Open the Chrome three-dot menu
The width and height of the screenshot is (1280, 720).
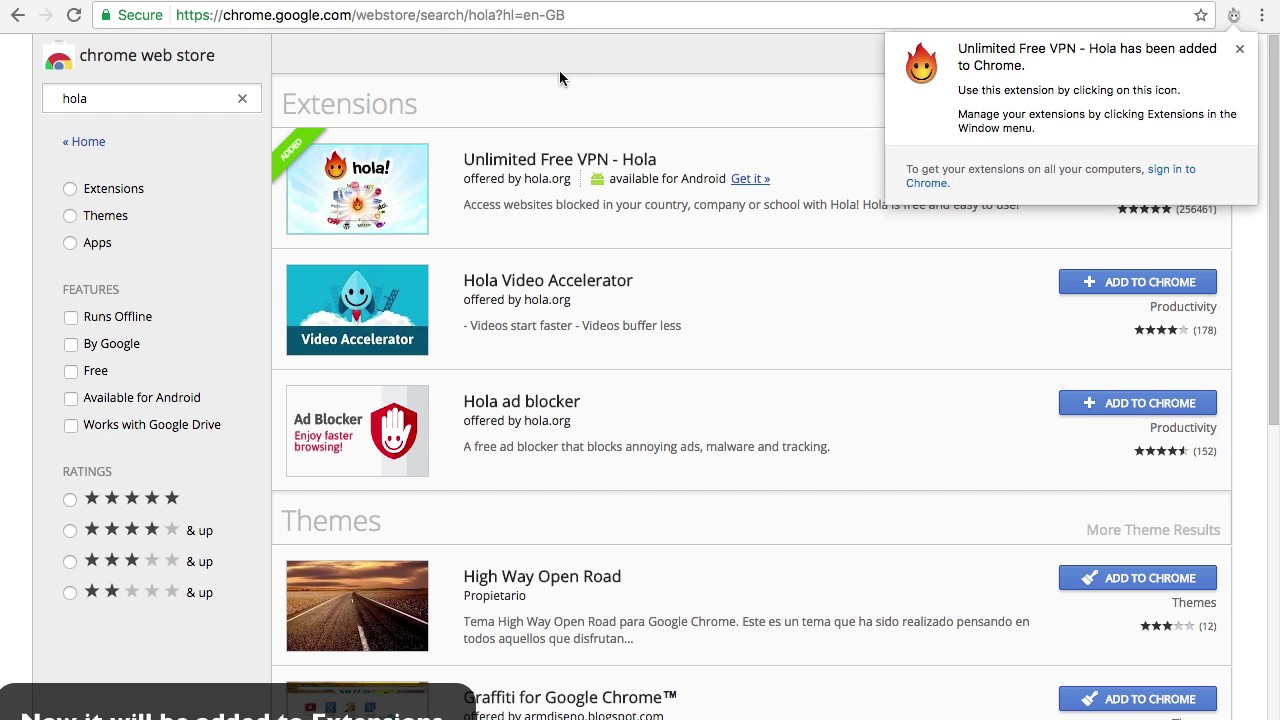pos(1262,15)
